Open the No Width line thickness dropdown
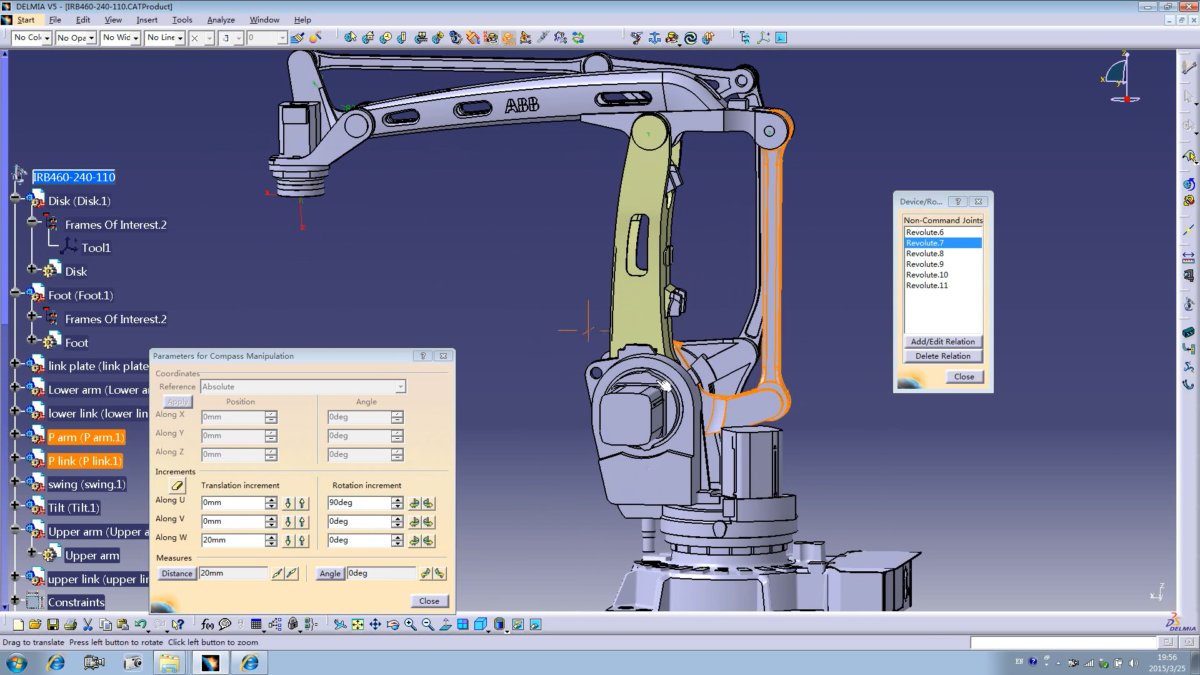The image size is (1200, 675). [120, 38]
